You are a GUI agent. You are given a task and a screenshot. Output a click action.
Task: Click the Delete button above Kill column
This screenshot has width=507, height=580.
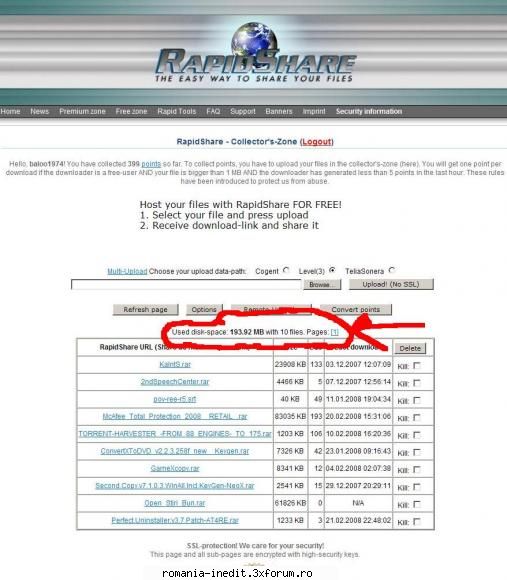(410, 348)
